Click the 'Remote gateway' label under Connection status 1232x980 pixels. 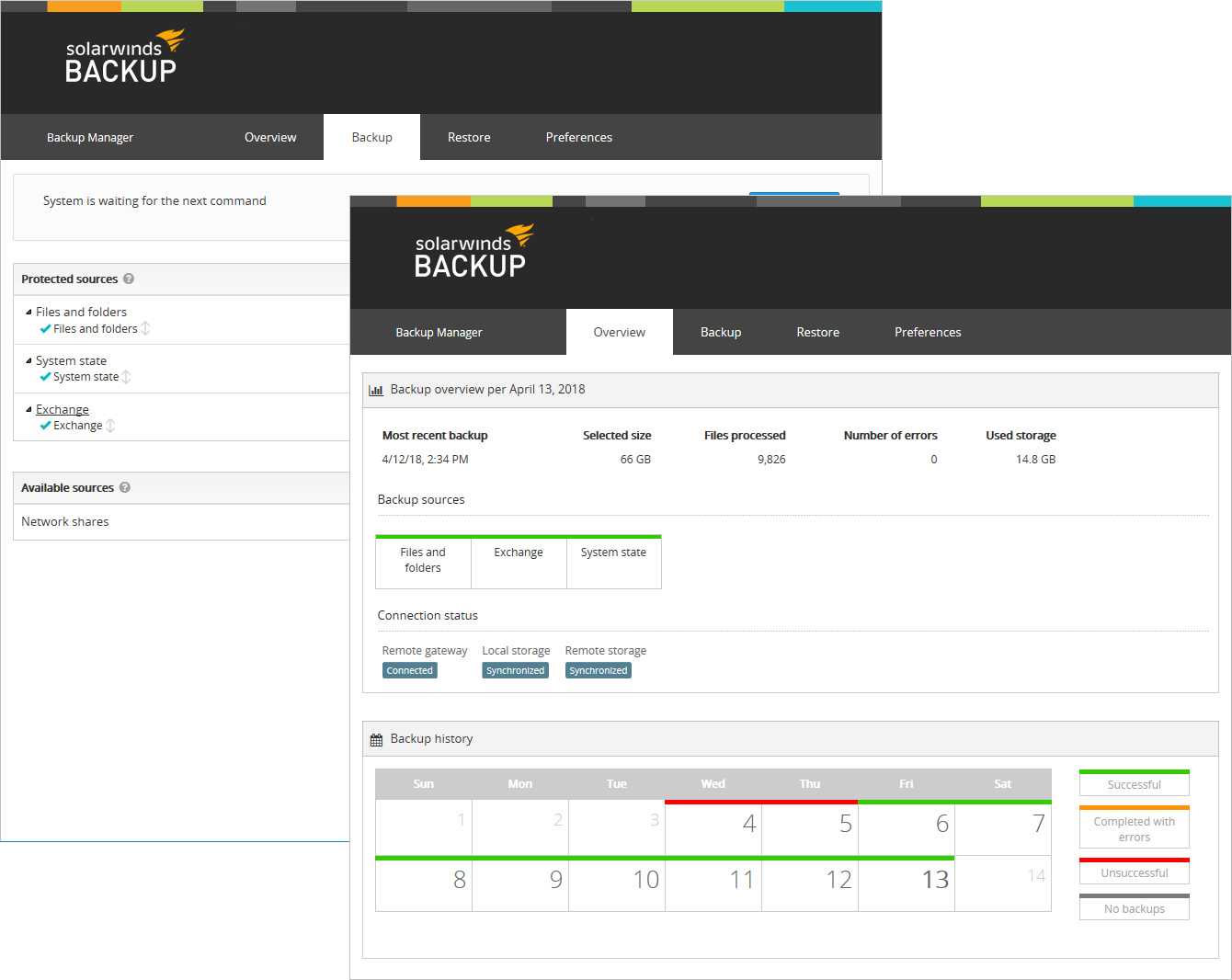click(425, 651)
